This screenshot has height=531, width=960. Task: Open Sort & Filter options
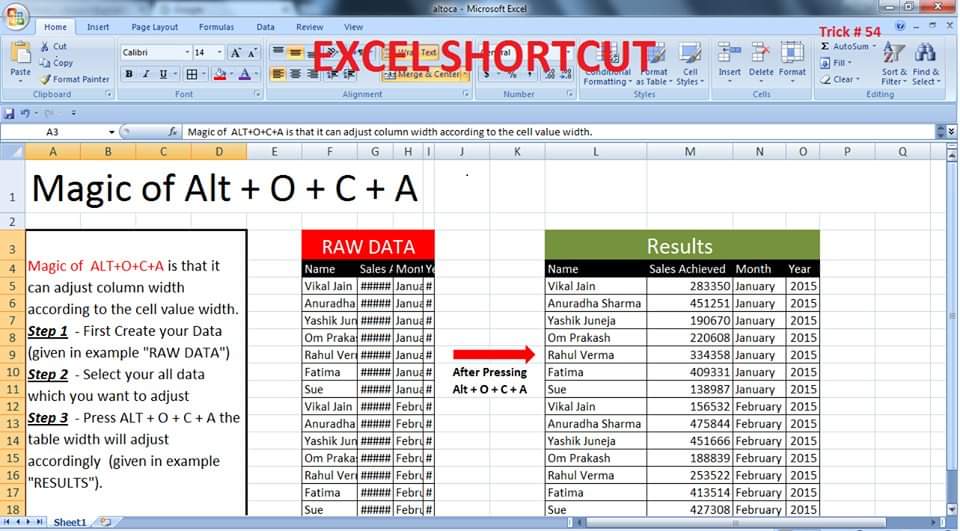[894, 64]
